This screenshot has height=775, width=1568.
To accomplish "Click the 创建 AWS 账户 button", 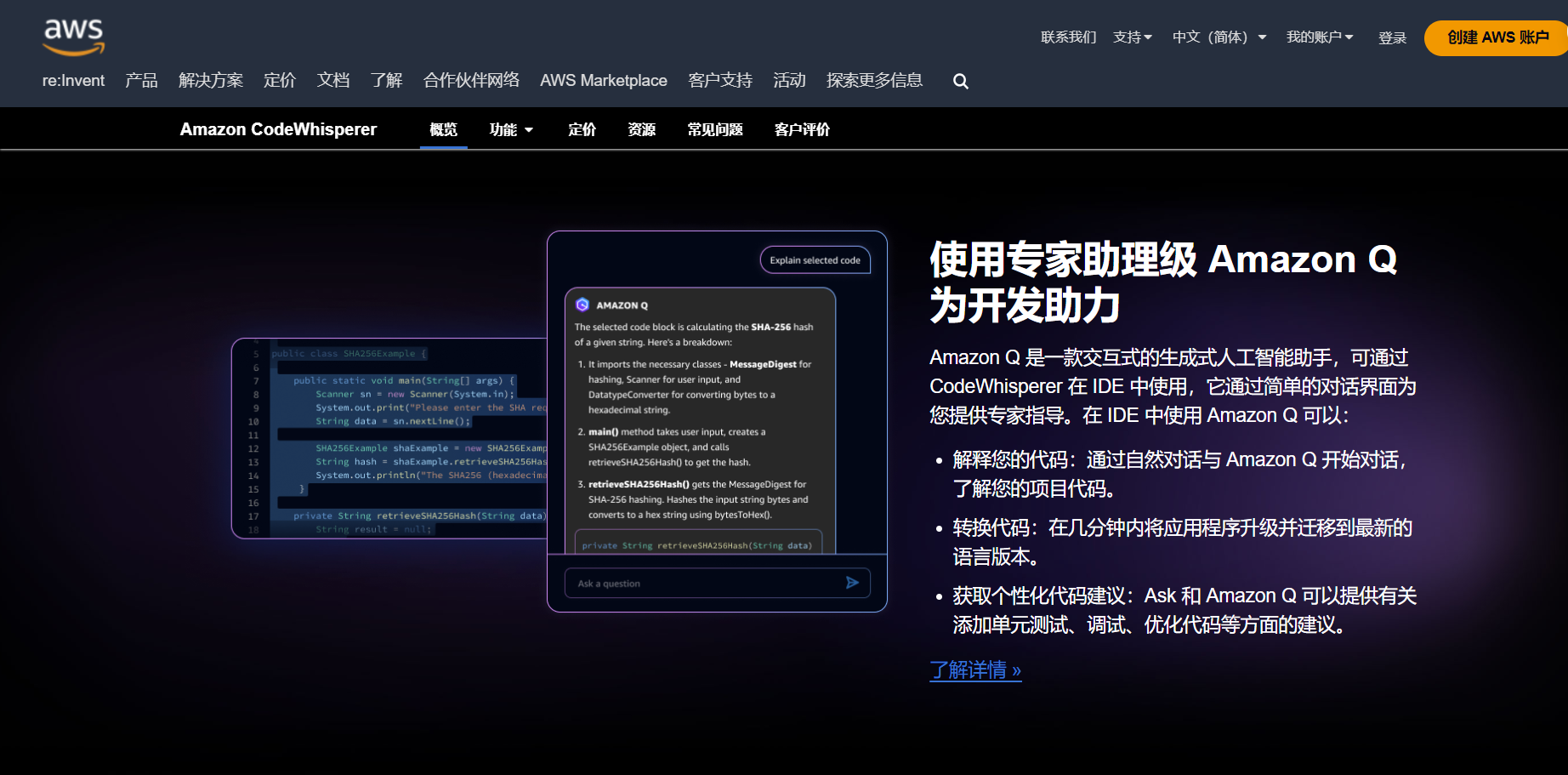I will [1497, 38].
